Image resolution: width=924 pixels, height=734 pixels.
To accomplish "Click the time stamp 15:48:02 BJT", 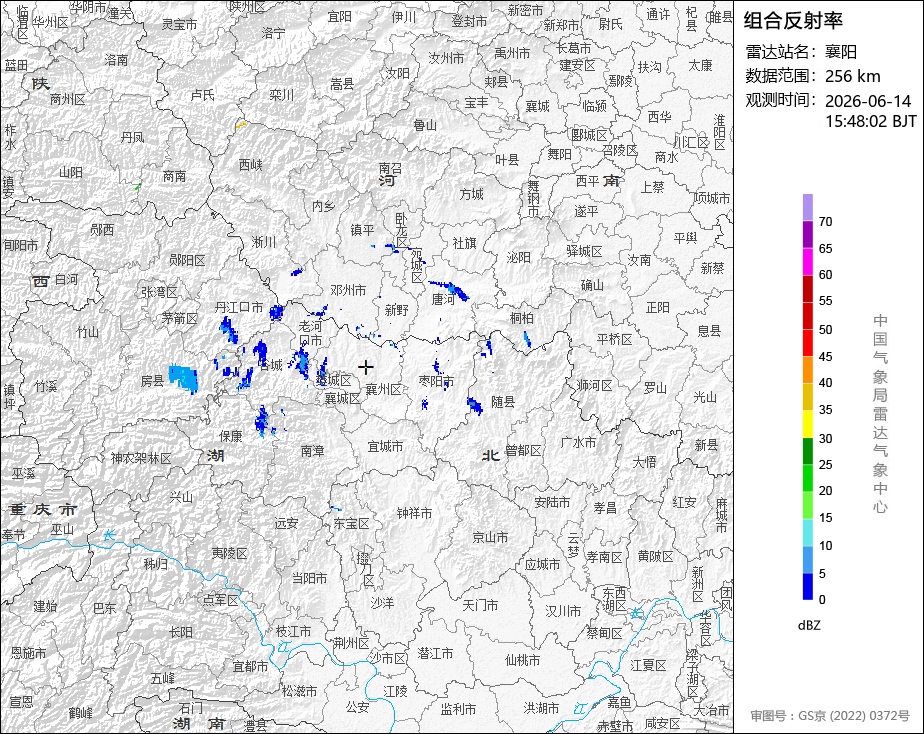I will (871, 121).
